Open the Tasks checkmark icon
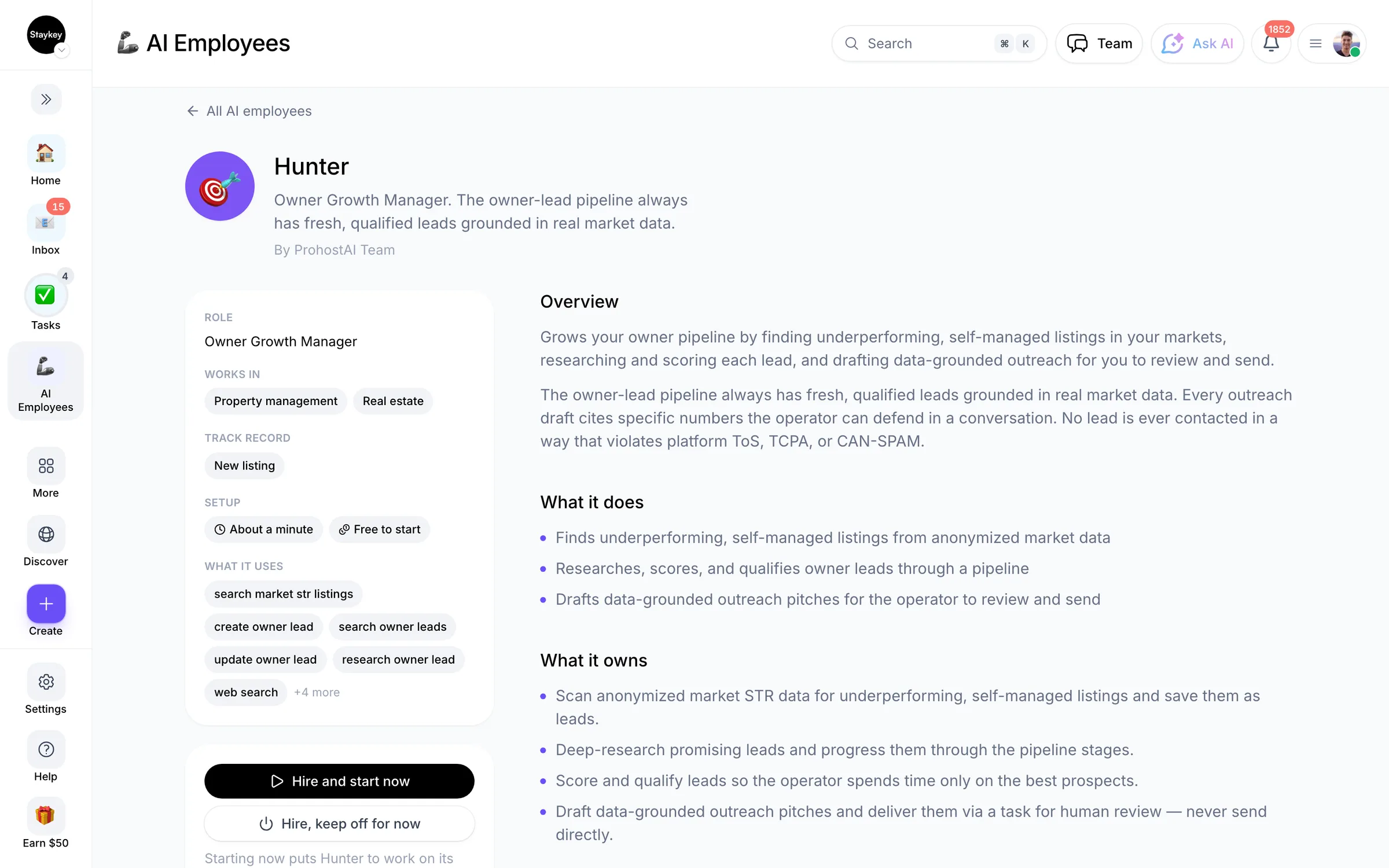 tap(46, 295)
